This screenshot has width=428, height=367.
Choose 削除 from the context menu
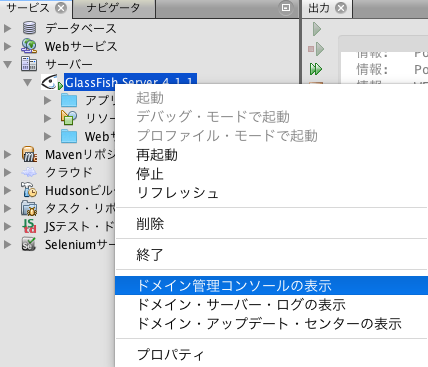(271, 223)
